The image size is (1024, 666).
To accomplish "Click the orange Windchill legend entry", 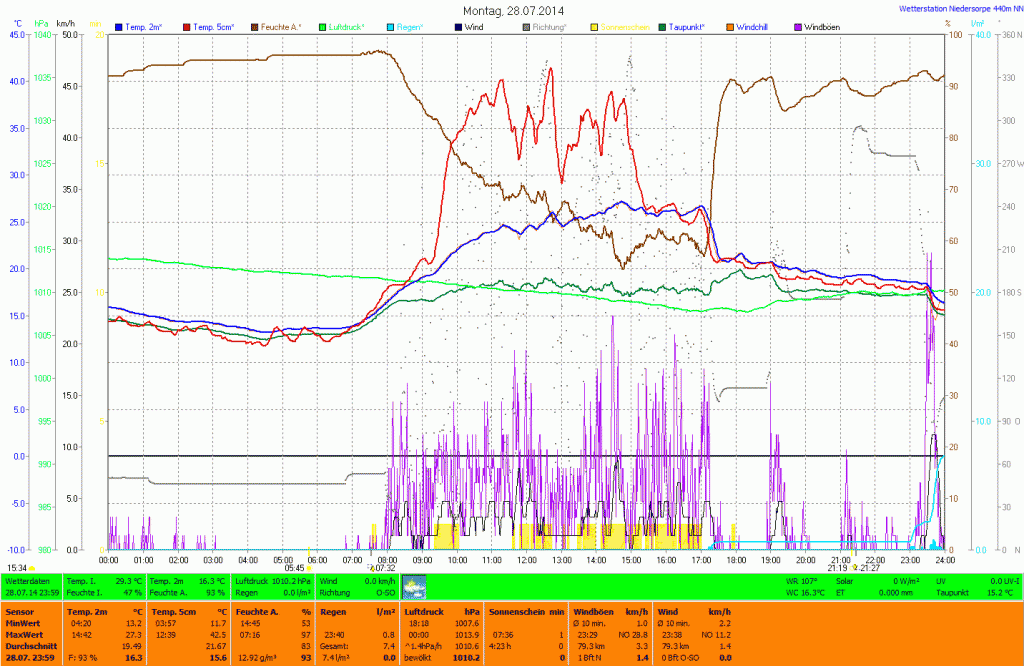I will click(754, 27).
